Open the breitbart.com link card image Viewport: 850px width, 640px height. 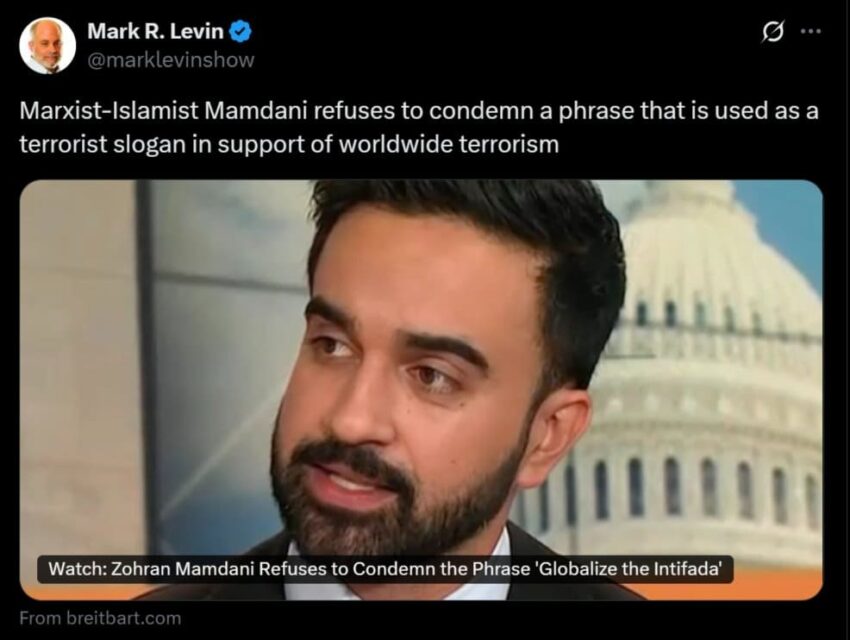tap(421, 390)
